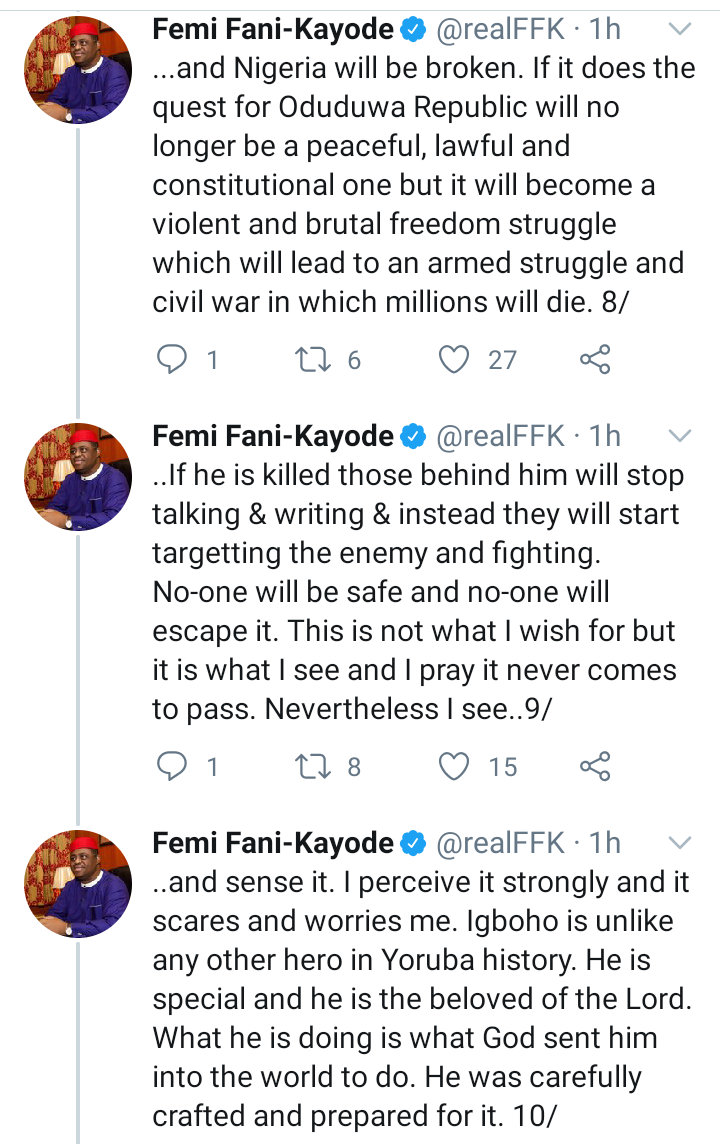This screenshot has width=720, height=1144.
Task: Open profile avatar beside tweet 9/
Action: click(x=78, y=476)
